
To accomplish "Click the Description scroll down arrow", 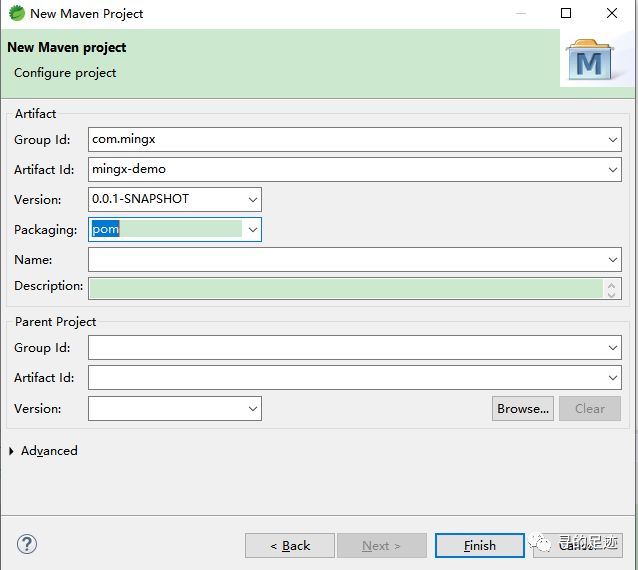I will click(x=611, y=294).
